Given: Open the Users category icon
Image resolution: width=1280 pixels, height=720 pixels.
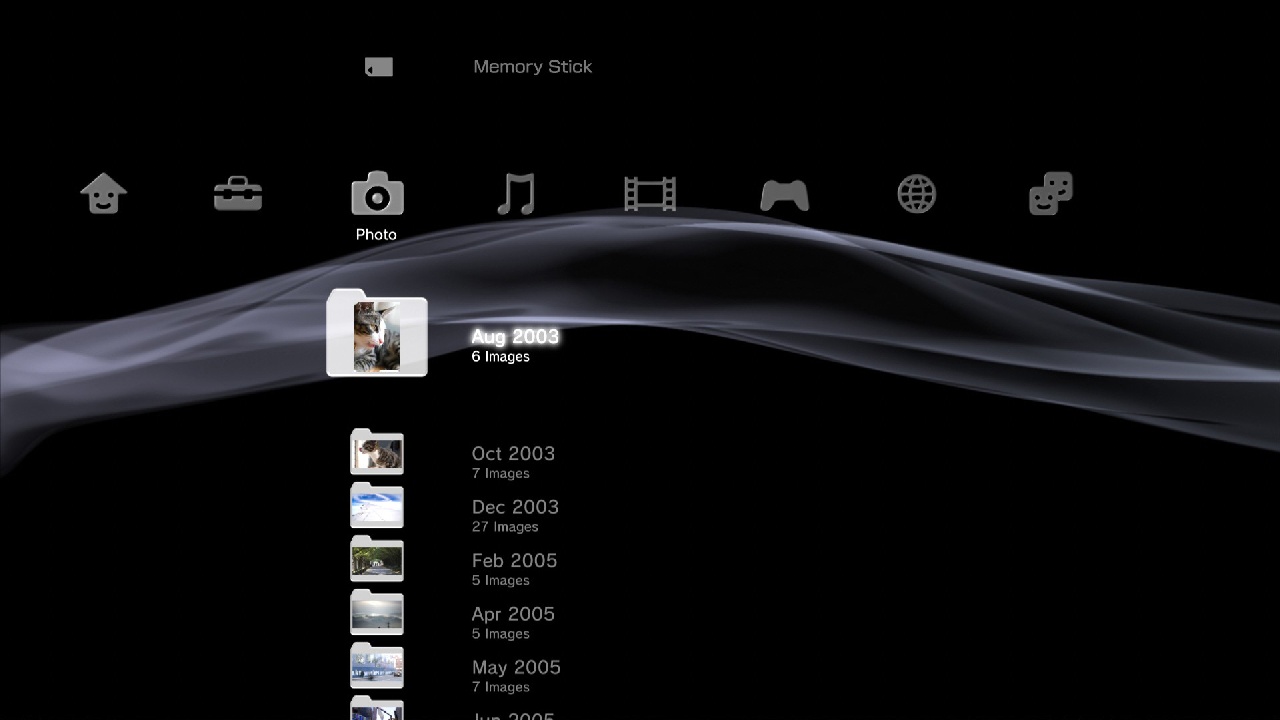Looking at the screenshot, I should point(104,194).
